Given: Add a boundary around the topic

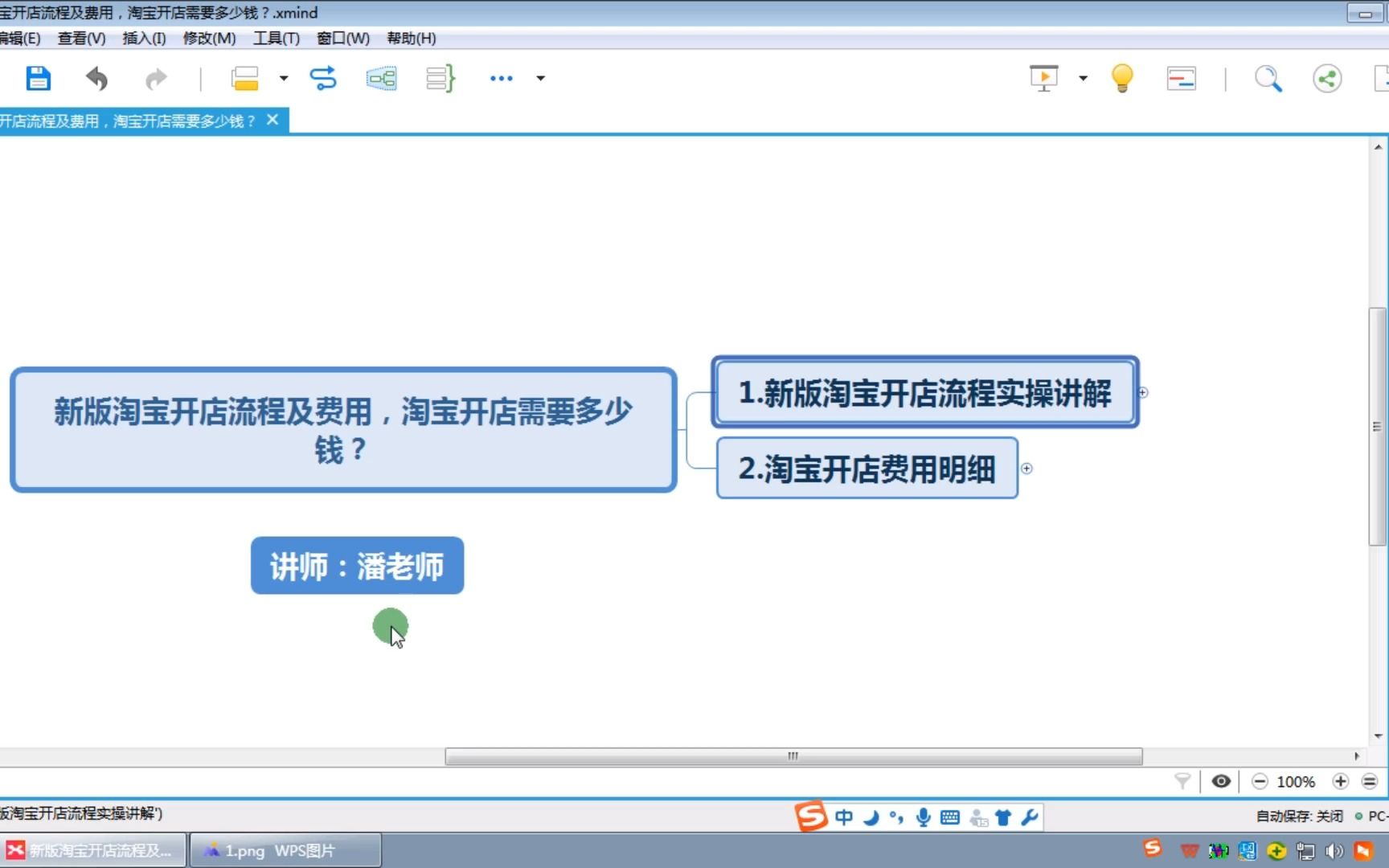Looking at the screenshot, I should [381, 78].
